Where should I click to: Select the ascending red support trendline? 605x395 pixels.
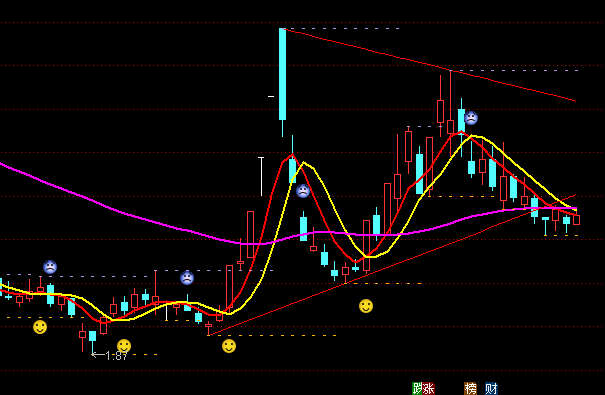pos(392,265)
